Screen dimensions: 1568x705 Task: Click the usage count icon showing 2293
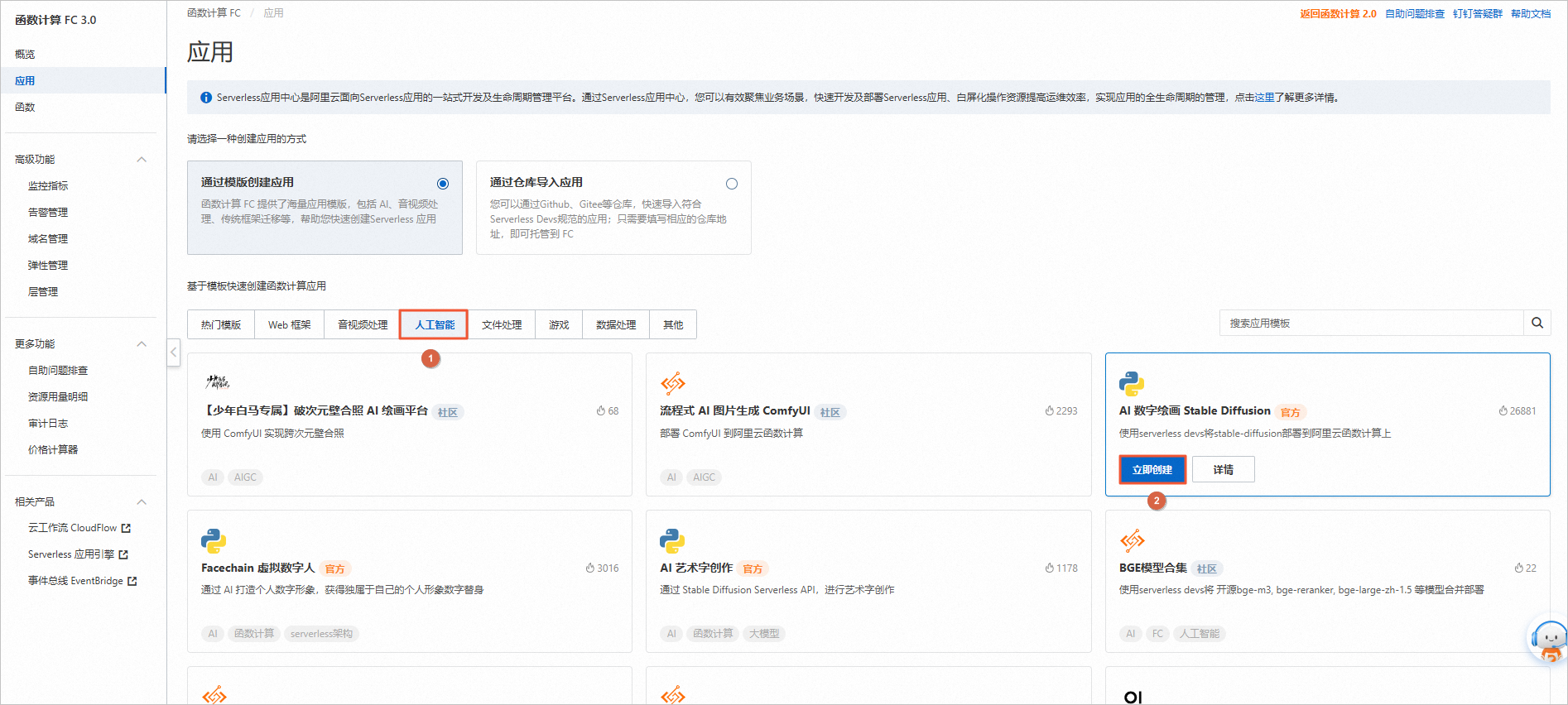point(1049,410)
